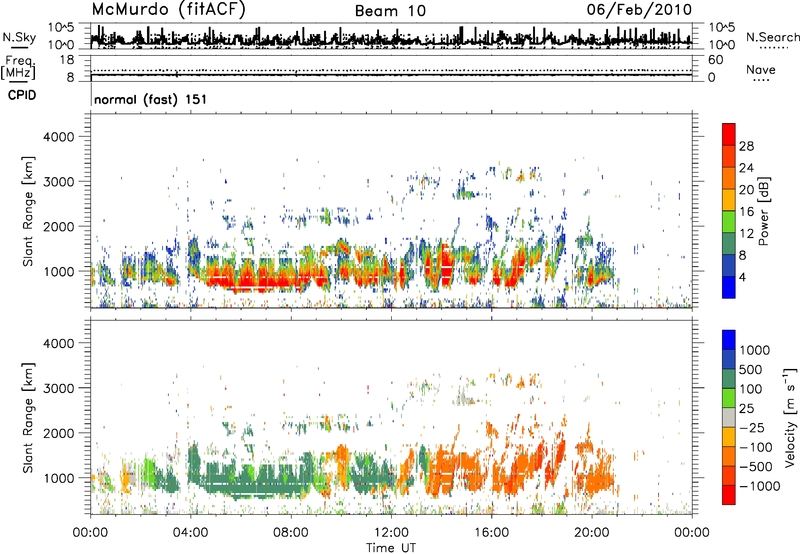
Task: Click the 4000 tick on velocity panel
Action: [x=58, y=343]
